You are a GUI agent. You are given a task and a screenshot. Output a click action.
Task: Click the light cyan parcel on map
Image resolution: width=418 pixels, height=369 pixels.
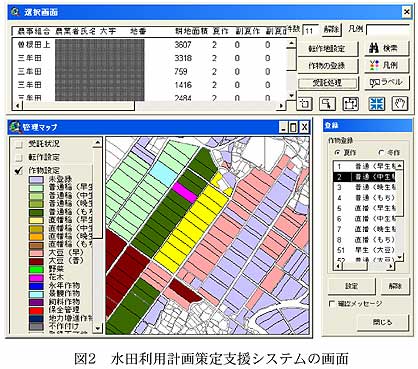(x=163, y=174)
